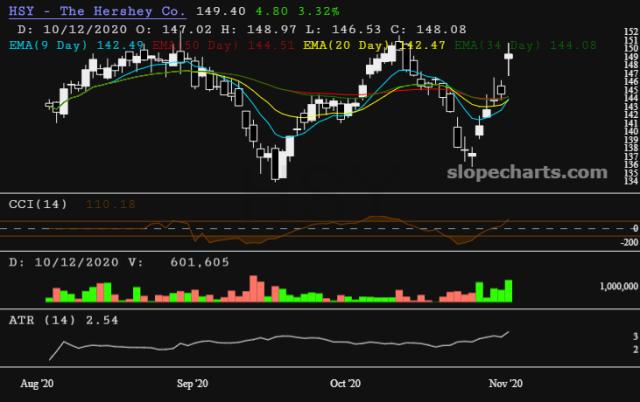Click the EMA(34 Day) legend label

pos(495,45)
